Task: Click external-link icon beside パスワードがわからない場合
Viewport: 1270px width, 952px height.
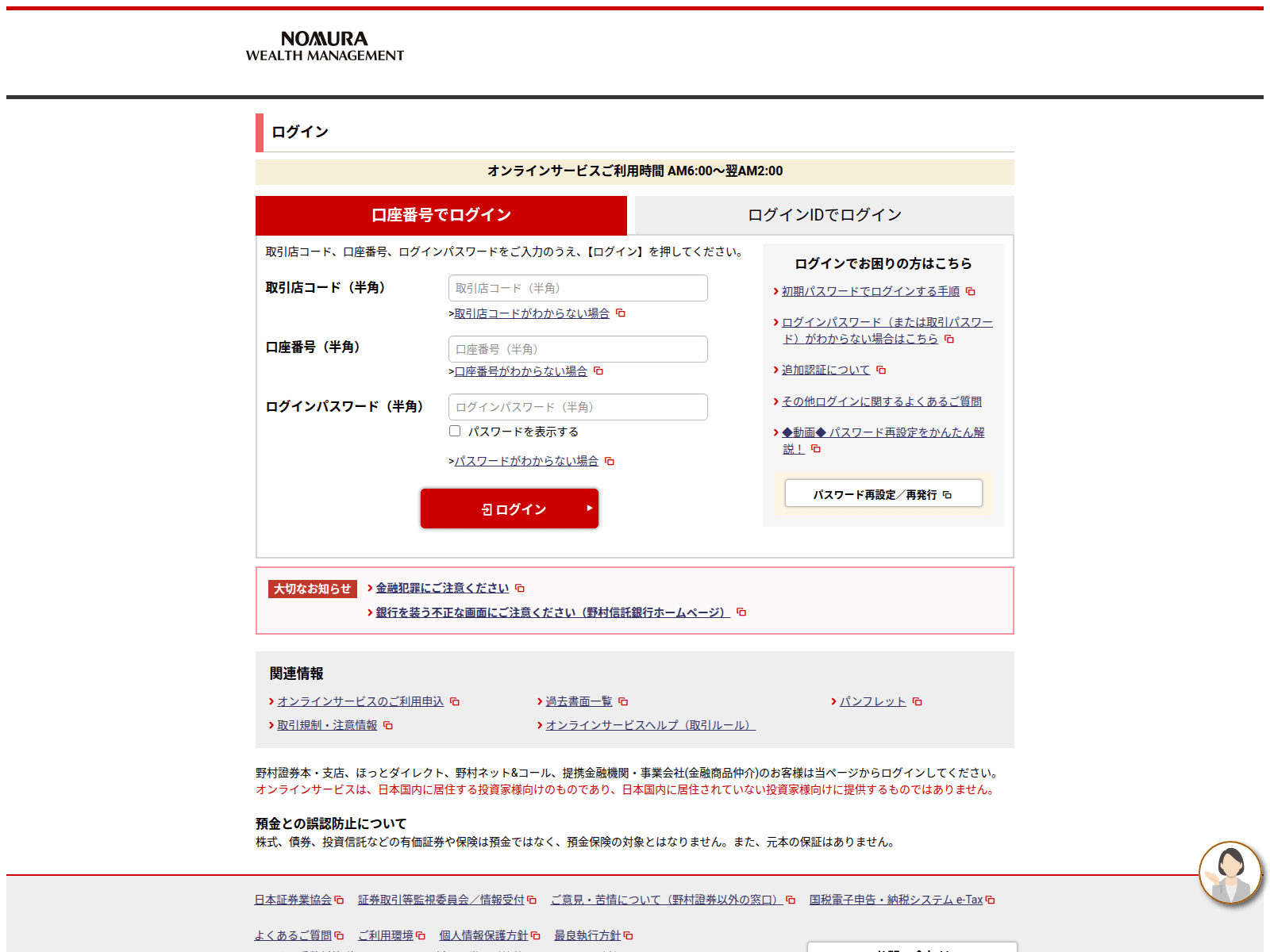Action: click(610, 461)
